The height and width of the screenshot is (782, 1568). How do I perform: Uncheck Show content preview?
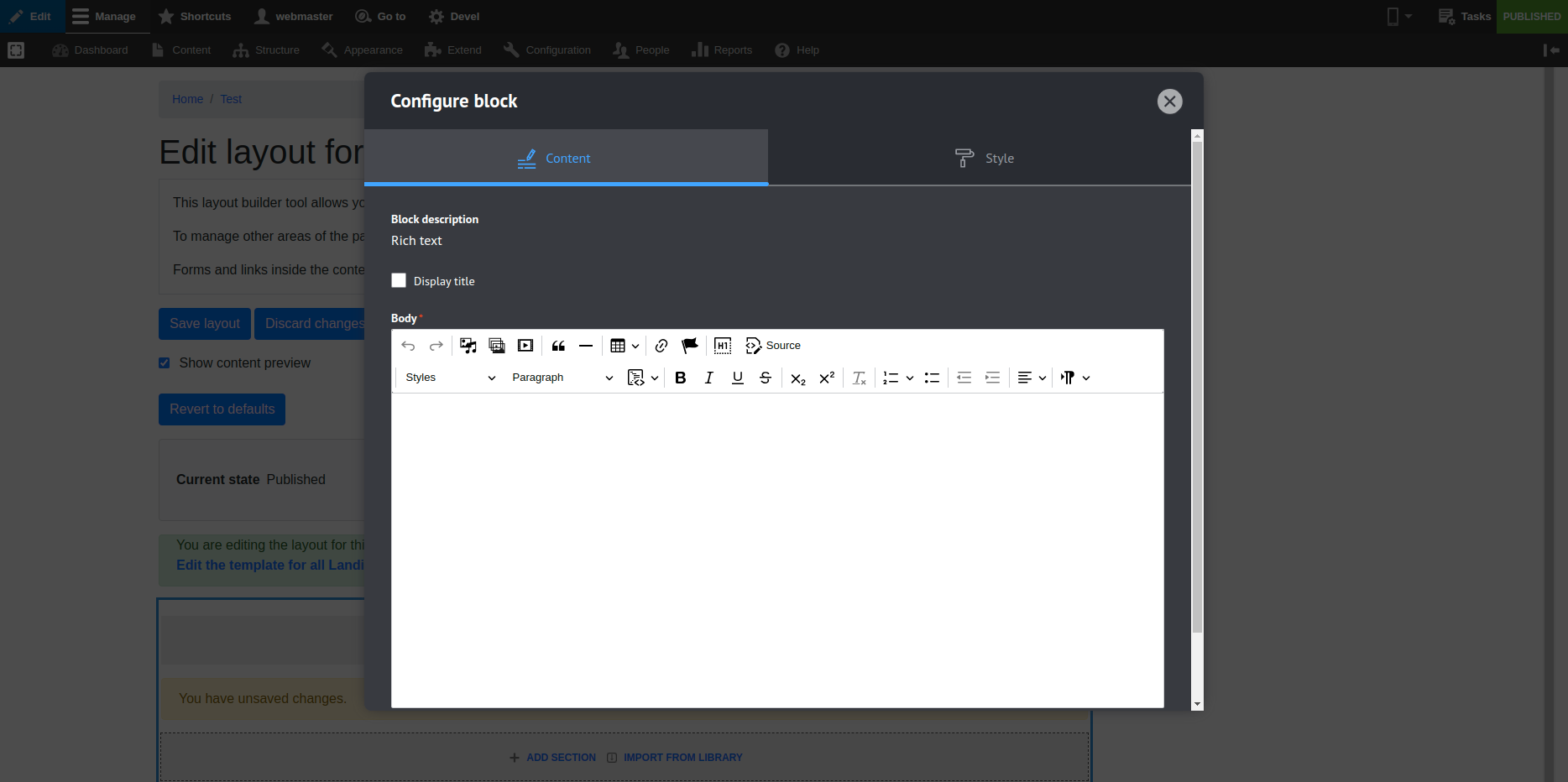tap(165, 363)
